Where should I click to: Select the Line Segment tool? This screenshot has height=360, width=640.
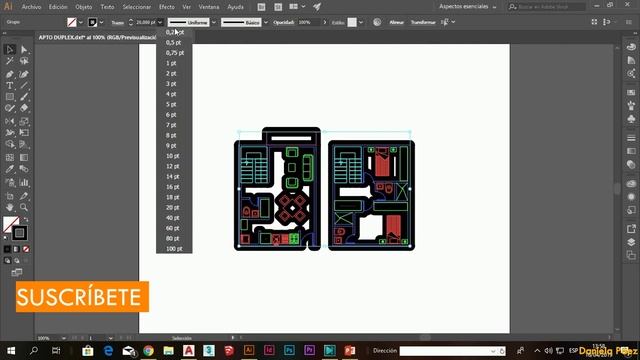(x=24, y=85)
